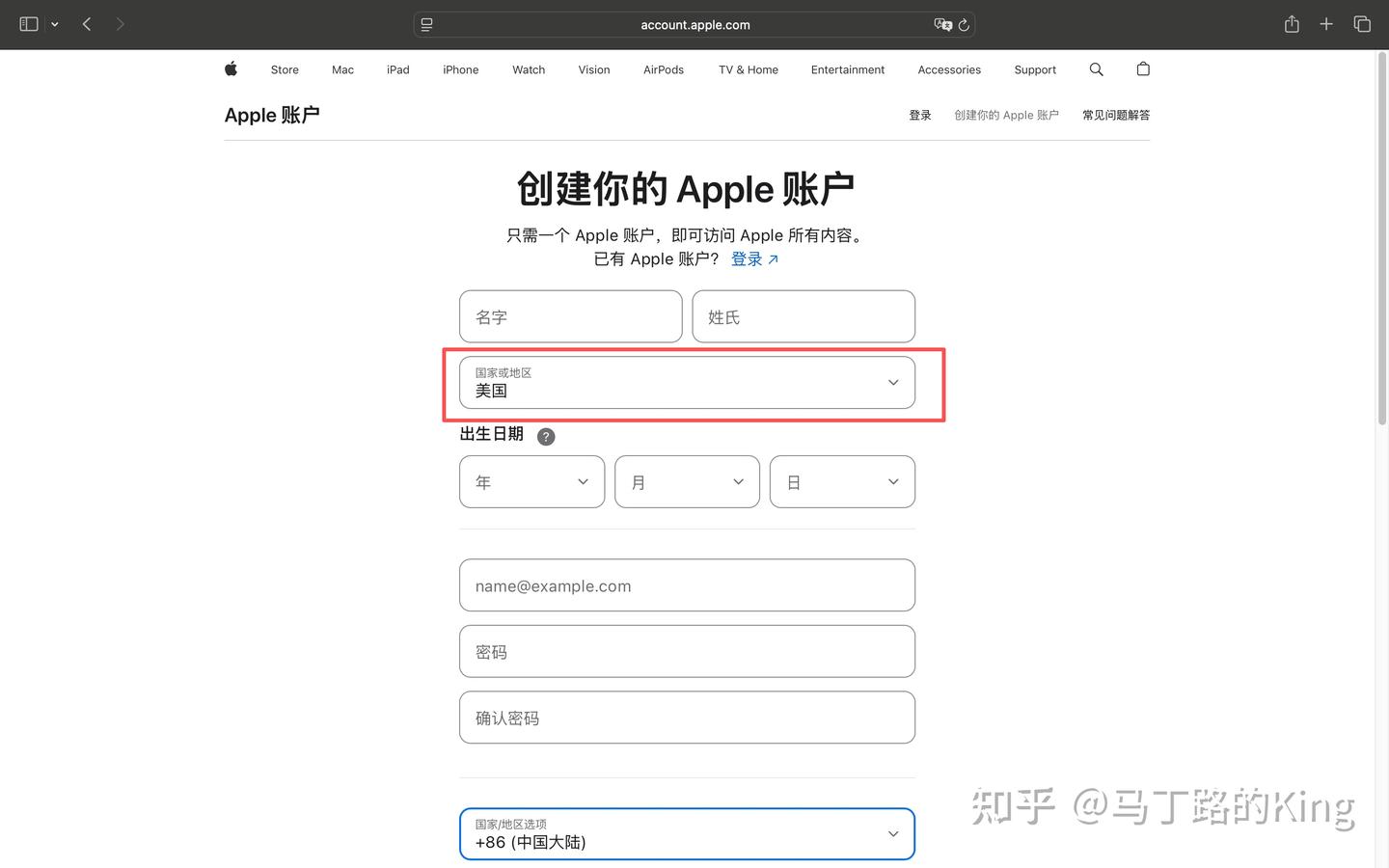The height and width of the screenshot is (868, 1389).
Task: Click the name@example.com email field
Action: (x=687, y=585)
